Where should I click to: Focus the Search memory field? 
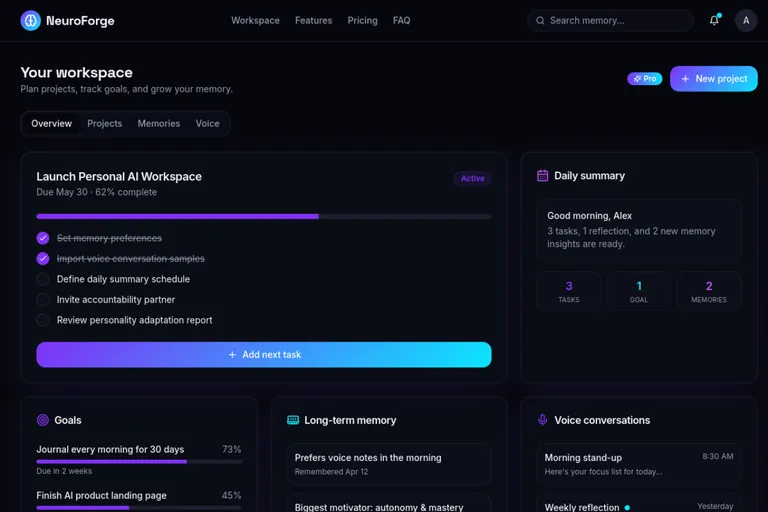(610, 21)
